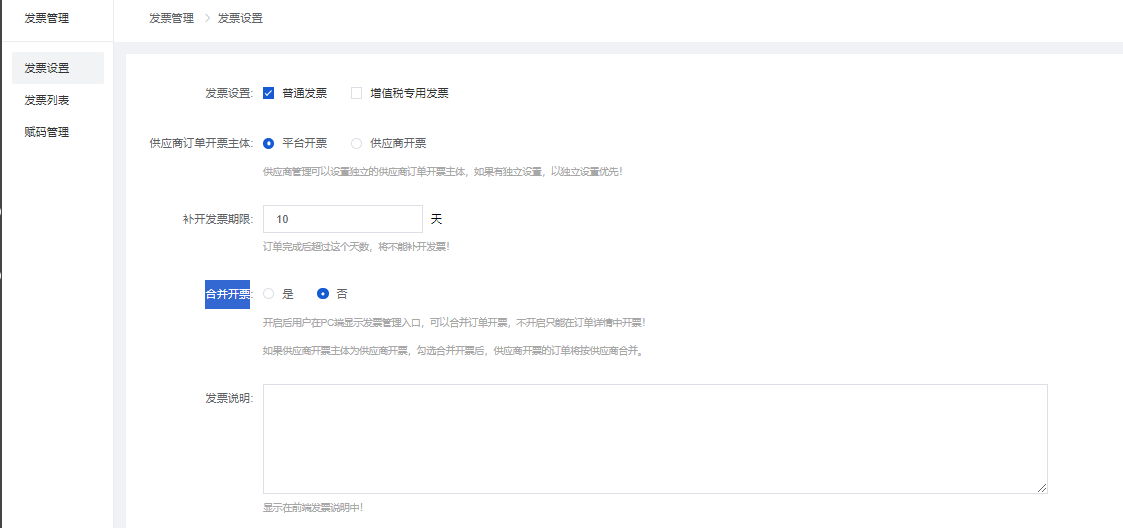Focus the 补开发票期限 days input field
1123x528 pixels.
342,219
